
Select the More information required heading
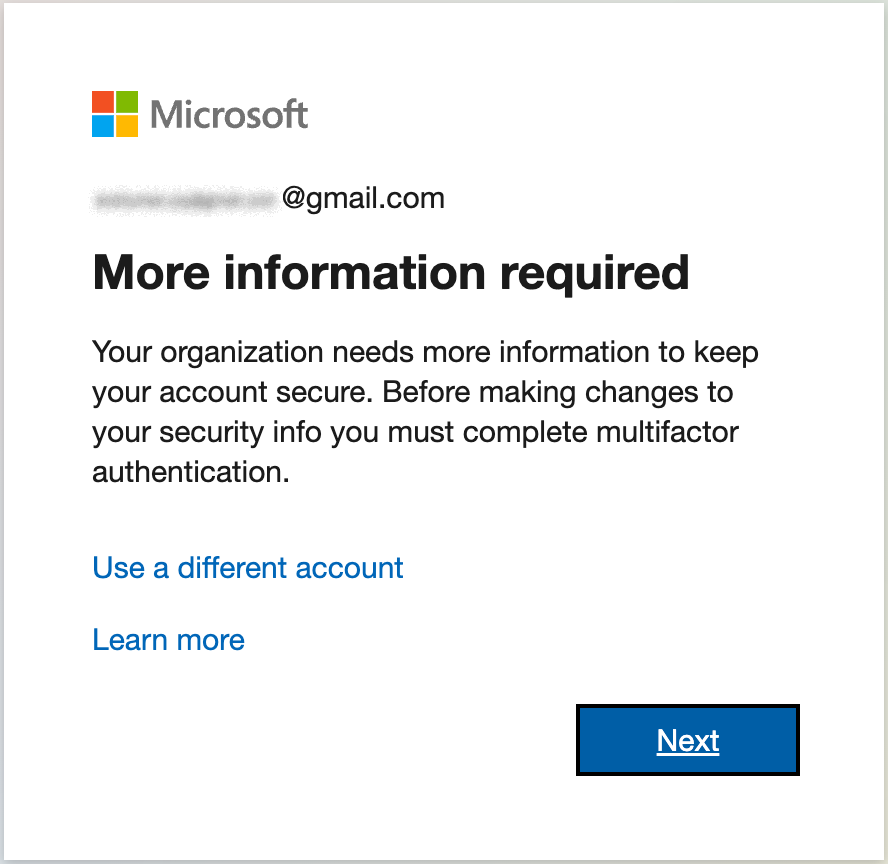(x=390, y=272)
